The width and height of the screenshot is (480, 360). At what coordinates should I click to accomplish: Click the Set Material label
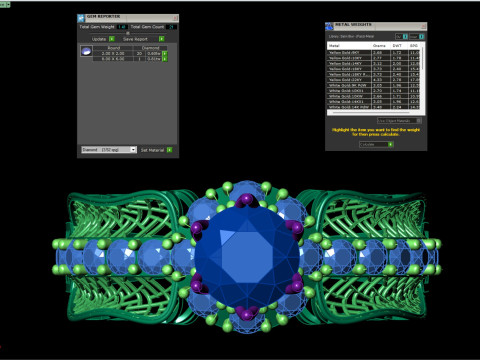tap(152, 150)
